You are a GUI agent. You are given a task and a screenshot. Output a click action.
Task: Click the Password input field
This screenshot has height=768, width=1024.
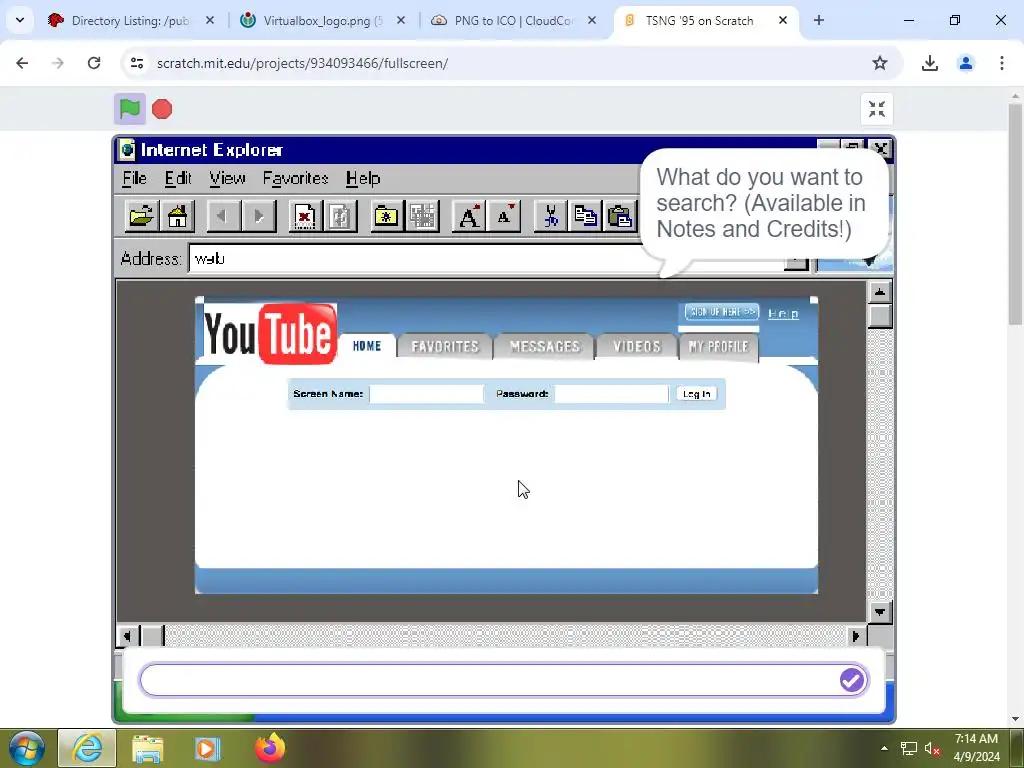click(x=611, y=394)
